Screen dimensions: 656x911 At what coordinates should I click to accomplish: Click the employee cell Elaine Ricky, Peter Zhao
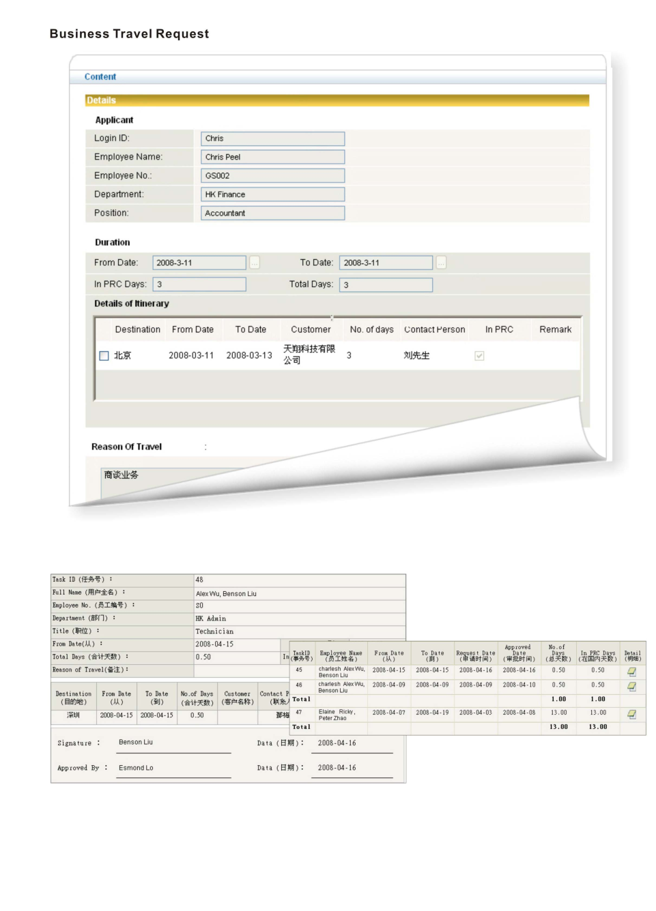click(336, 715)
